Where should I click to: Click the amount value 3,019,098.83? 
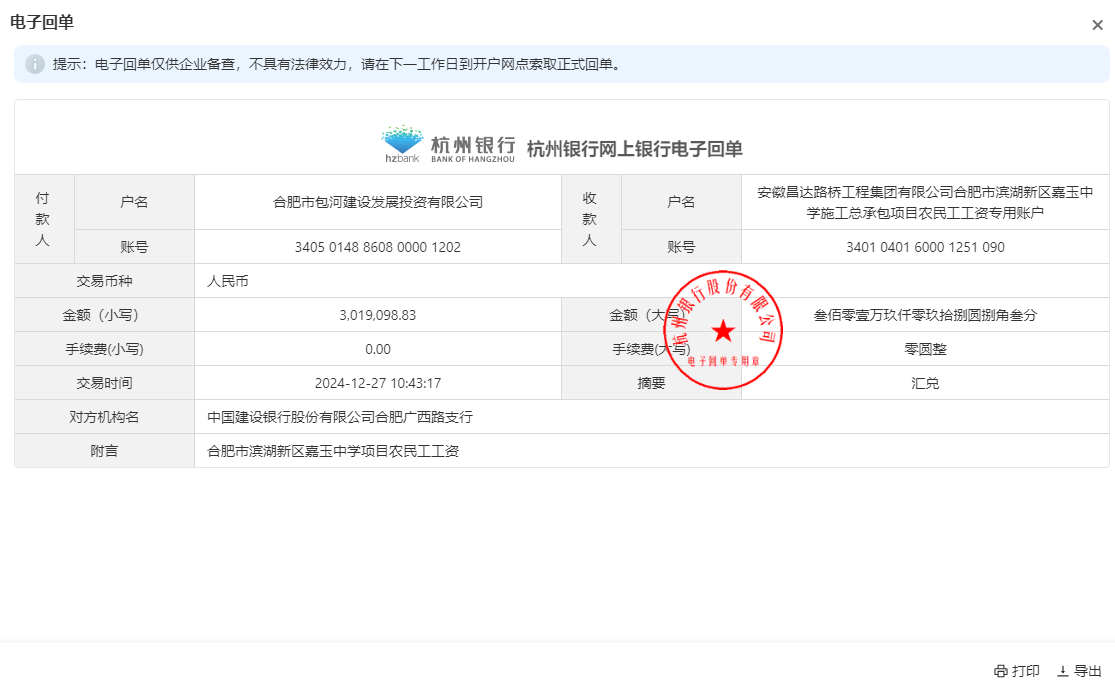pyautogui.click(x=378, y=315)
